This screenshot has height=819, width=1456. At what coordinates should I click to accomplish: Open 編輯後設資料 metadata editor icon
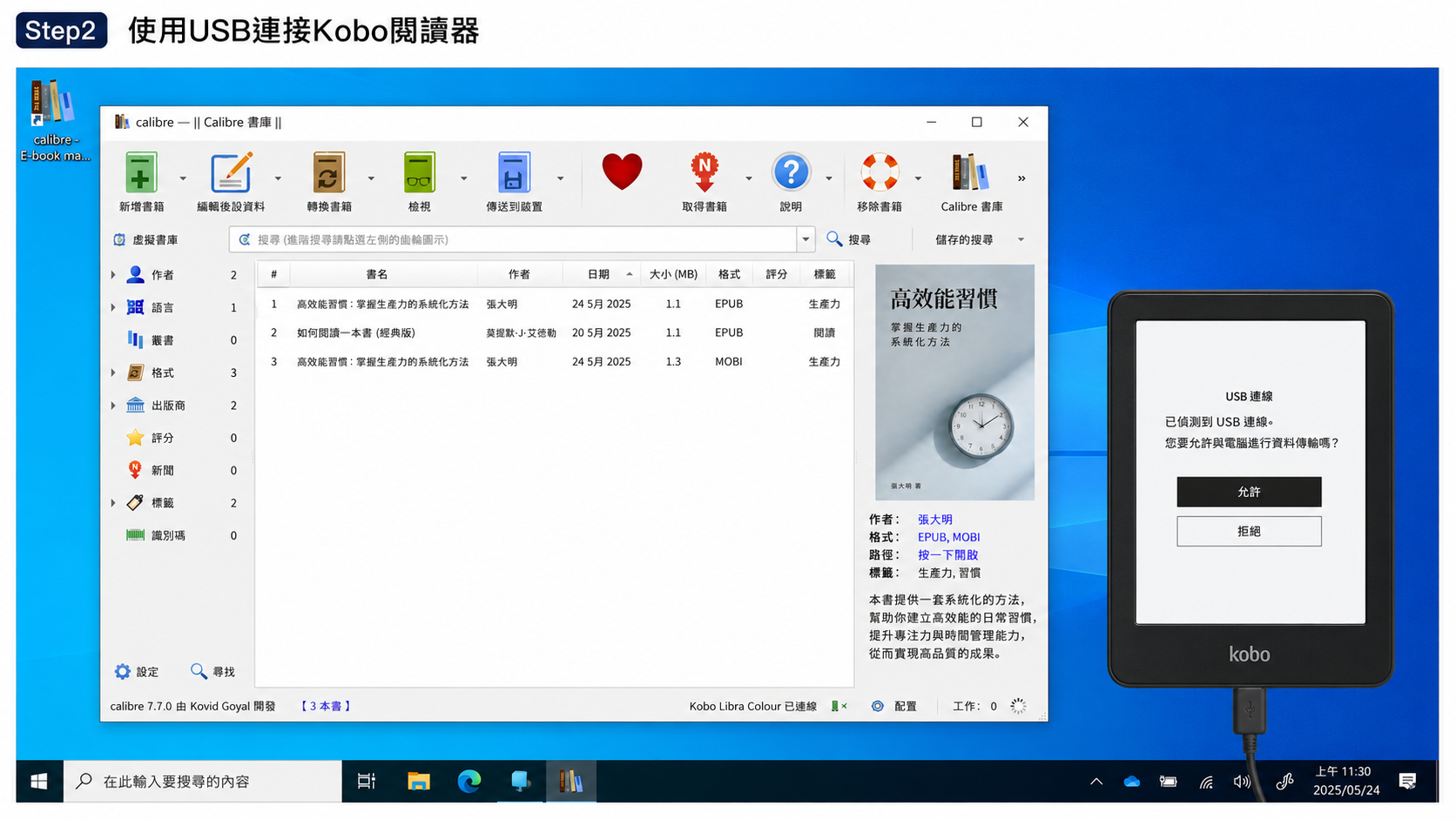(x=231, y=173)
